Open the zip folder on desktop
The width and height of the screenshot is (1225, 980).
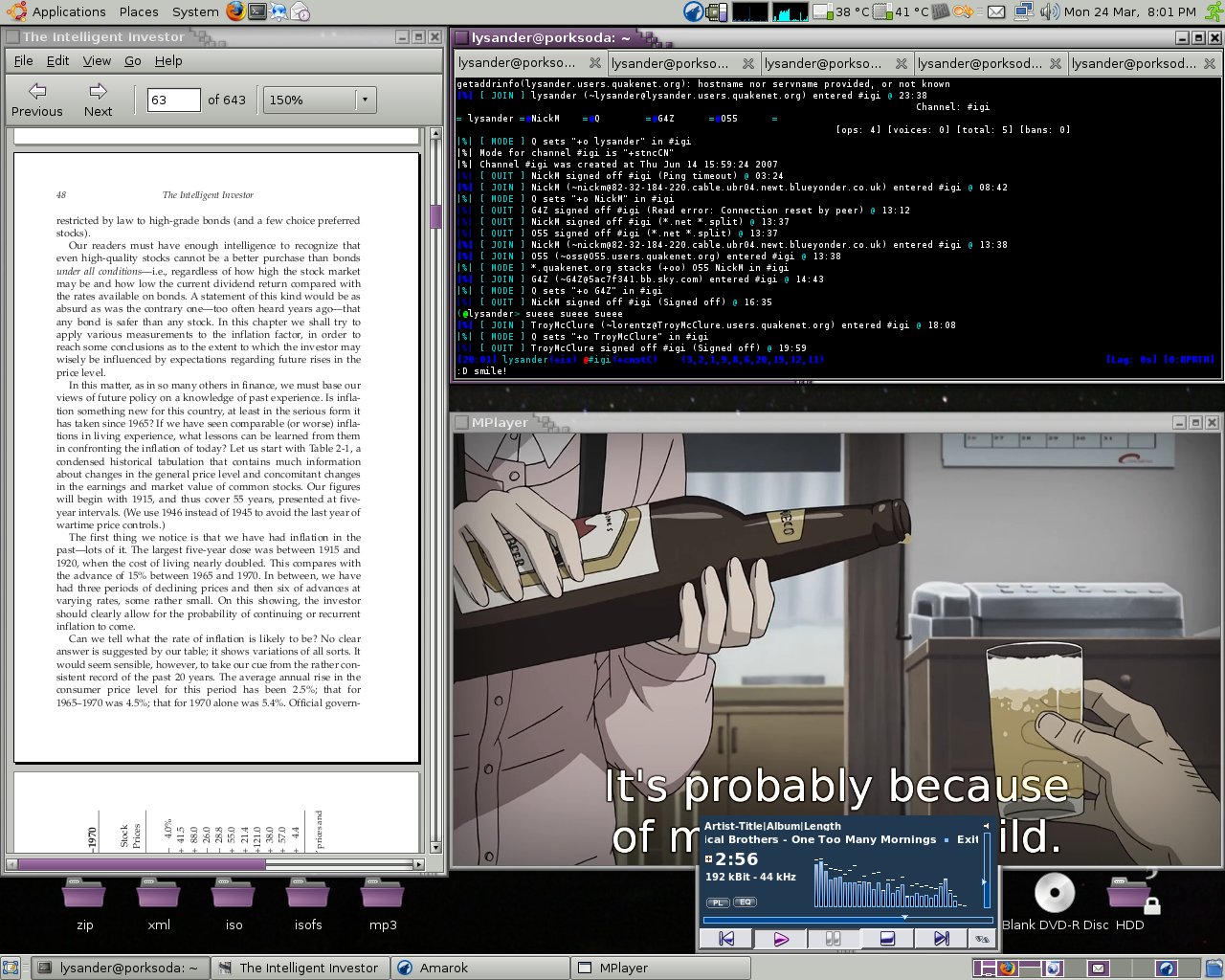84,904
